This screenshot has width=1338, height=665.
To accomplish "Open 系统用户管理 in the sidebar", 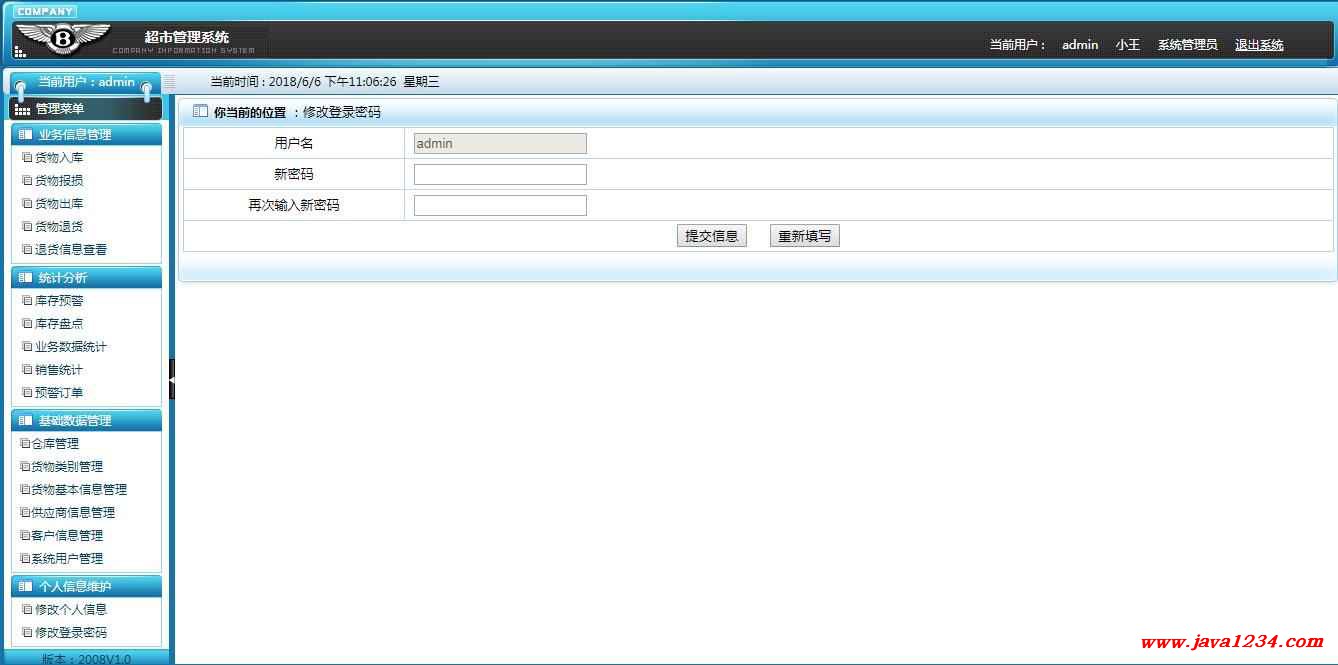I will coord(67,558).
